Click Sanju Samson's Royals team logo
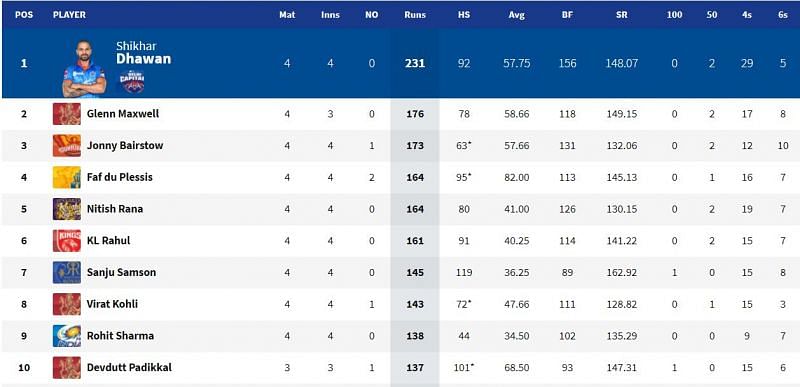This screenshot has width=800, height=387. tap(67, 272)
